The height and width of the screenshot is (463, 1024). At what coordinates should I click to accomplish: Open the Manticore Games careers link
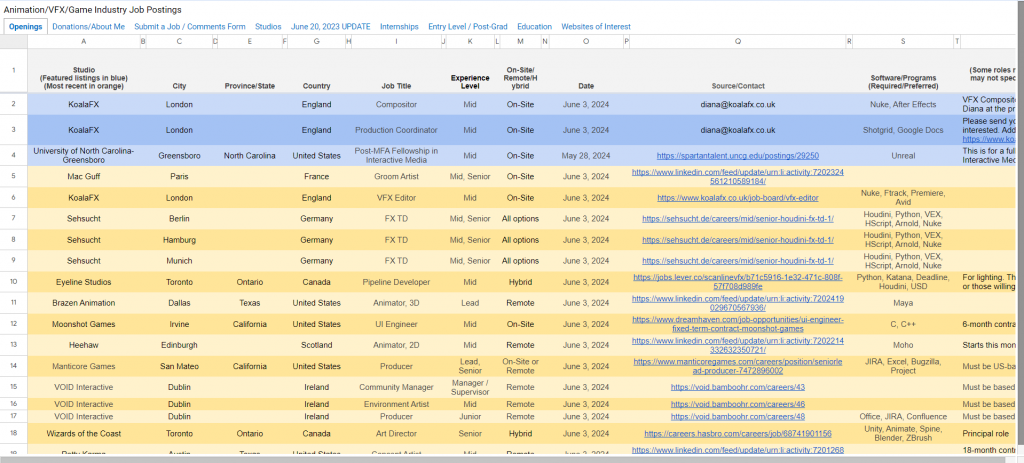tap(737, 366)
